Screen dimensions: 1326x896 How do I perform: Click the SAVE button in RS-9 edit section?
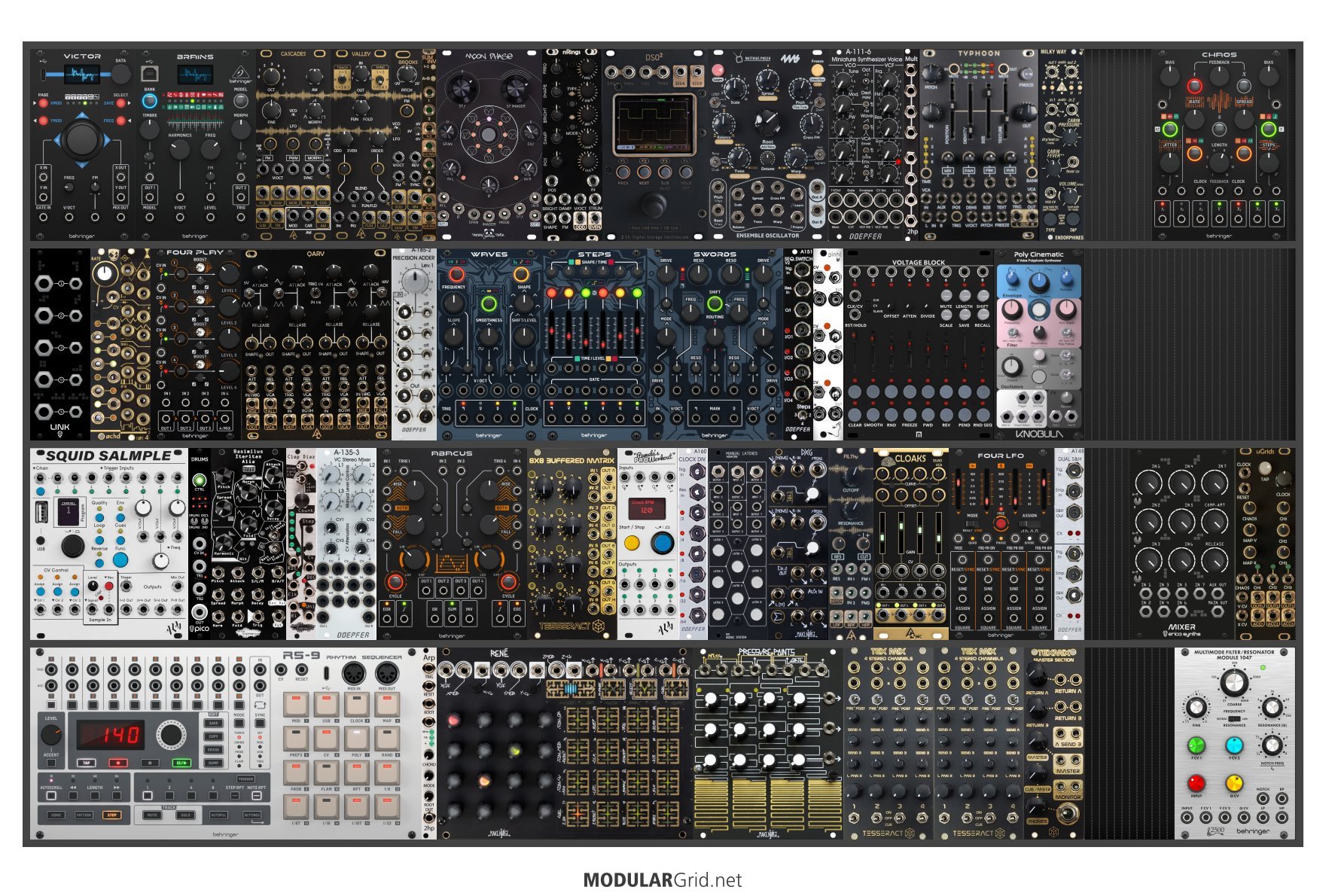[x=213, y=723]
